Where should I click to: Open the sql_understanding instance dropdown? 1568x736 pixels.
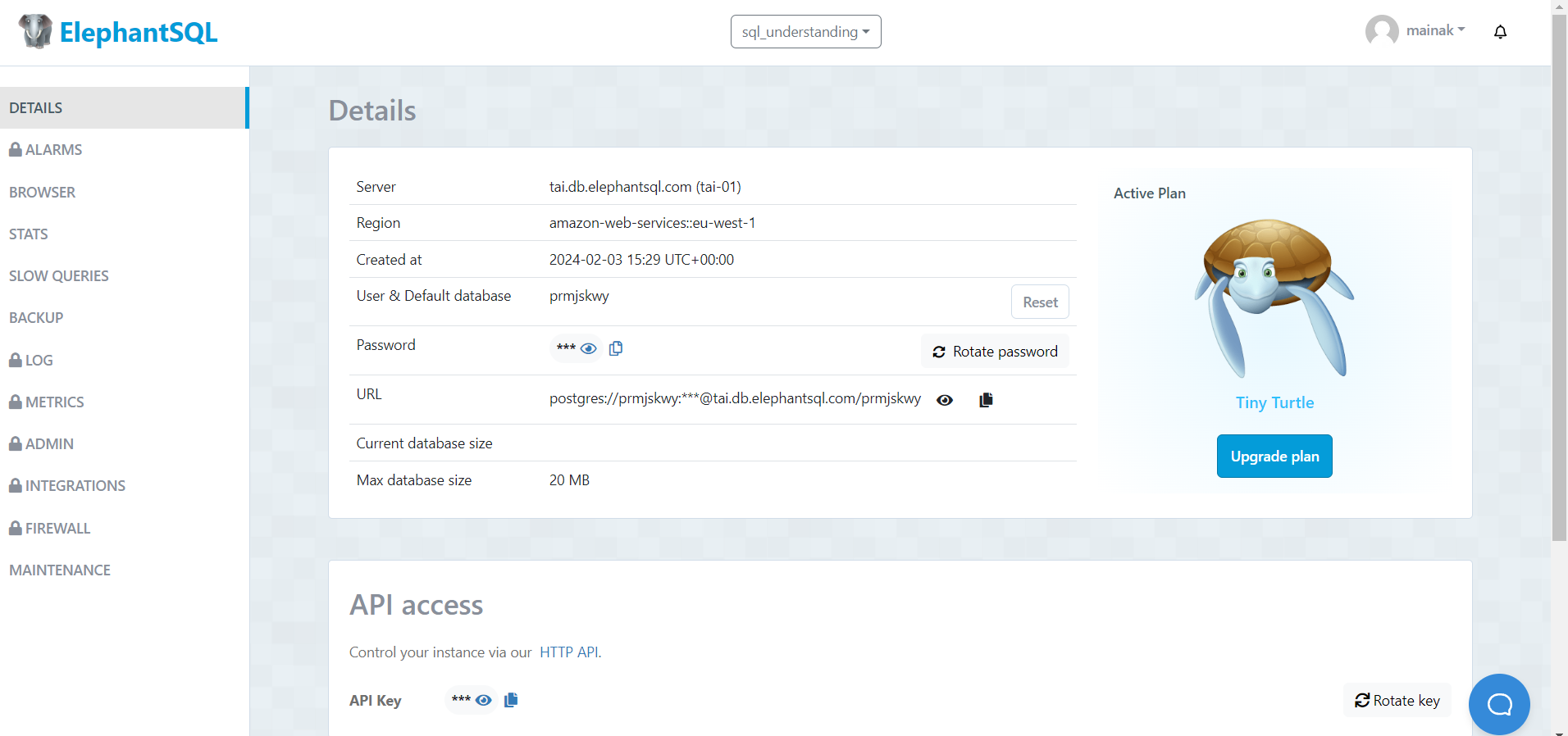805,32
